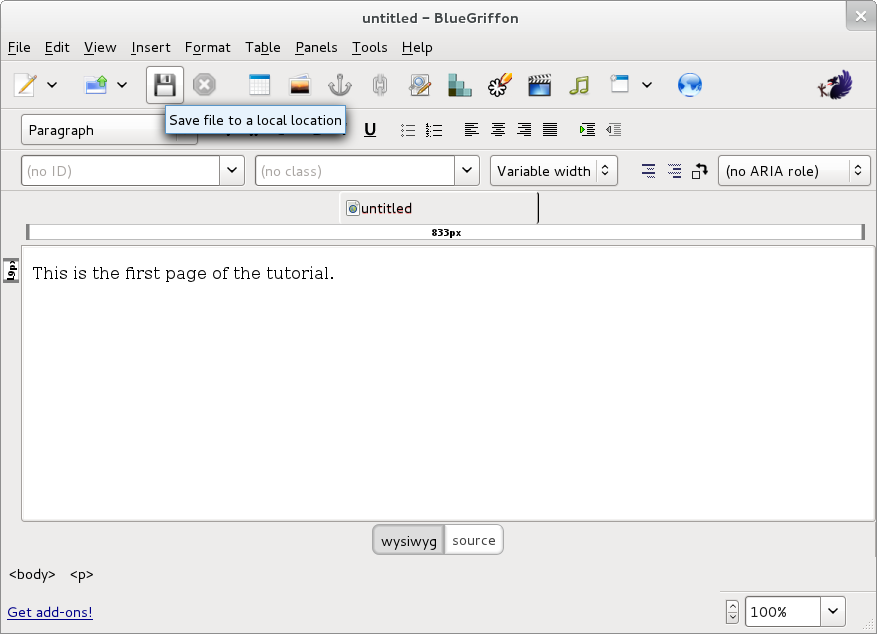Click the Save file floppy disk icon
The width and height of the screenshot is (877, 634).
(165, 85)
